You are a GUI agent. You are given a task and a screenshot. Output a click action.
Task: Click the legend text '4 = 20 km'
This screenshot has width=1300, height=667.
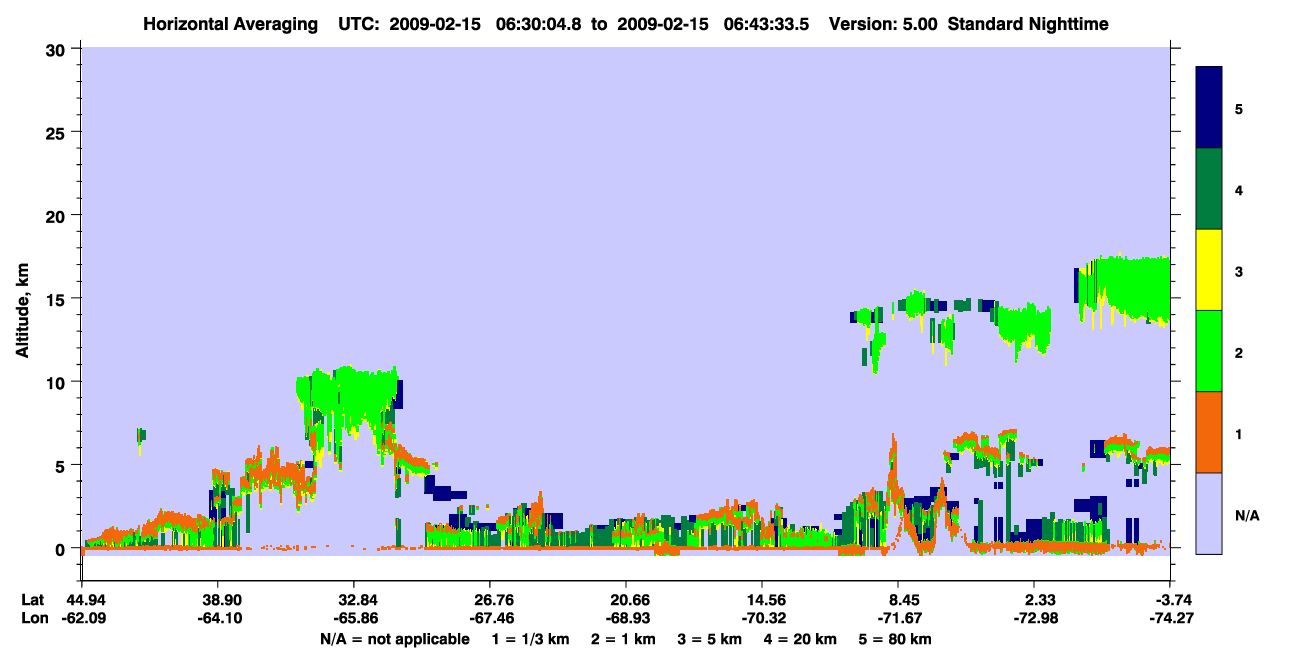[x=800, y=639]
